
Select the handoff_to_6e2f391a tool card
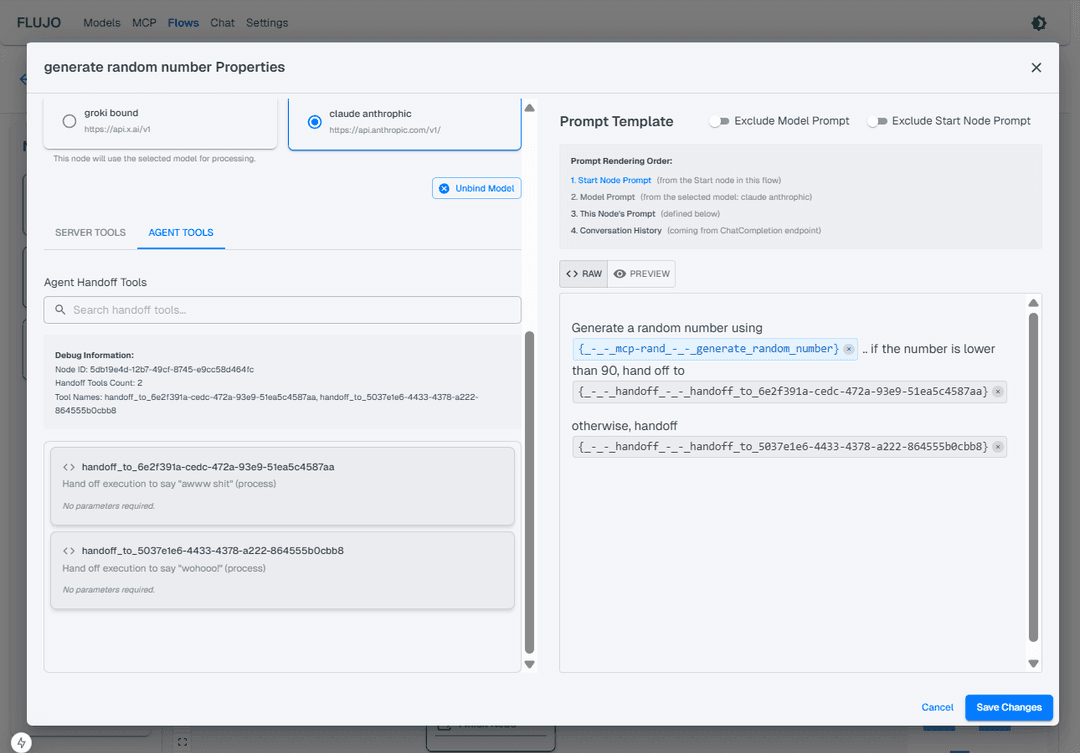pyautogui.click(x=282, y=486)
